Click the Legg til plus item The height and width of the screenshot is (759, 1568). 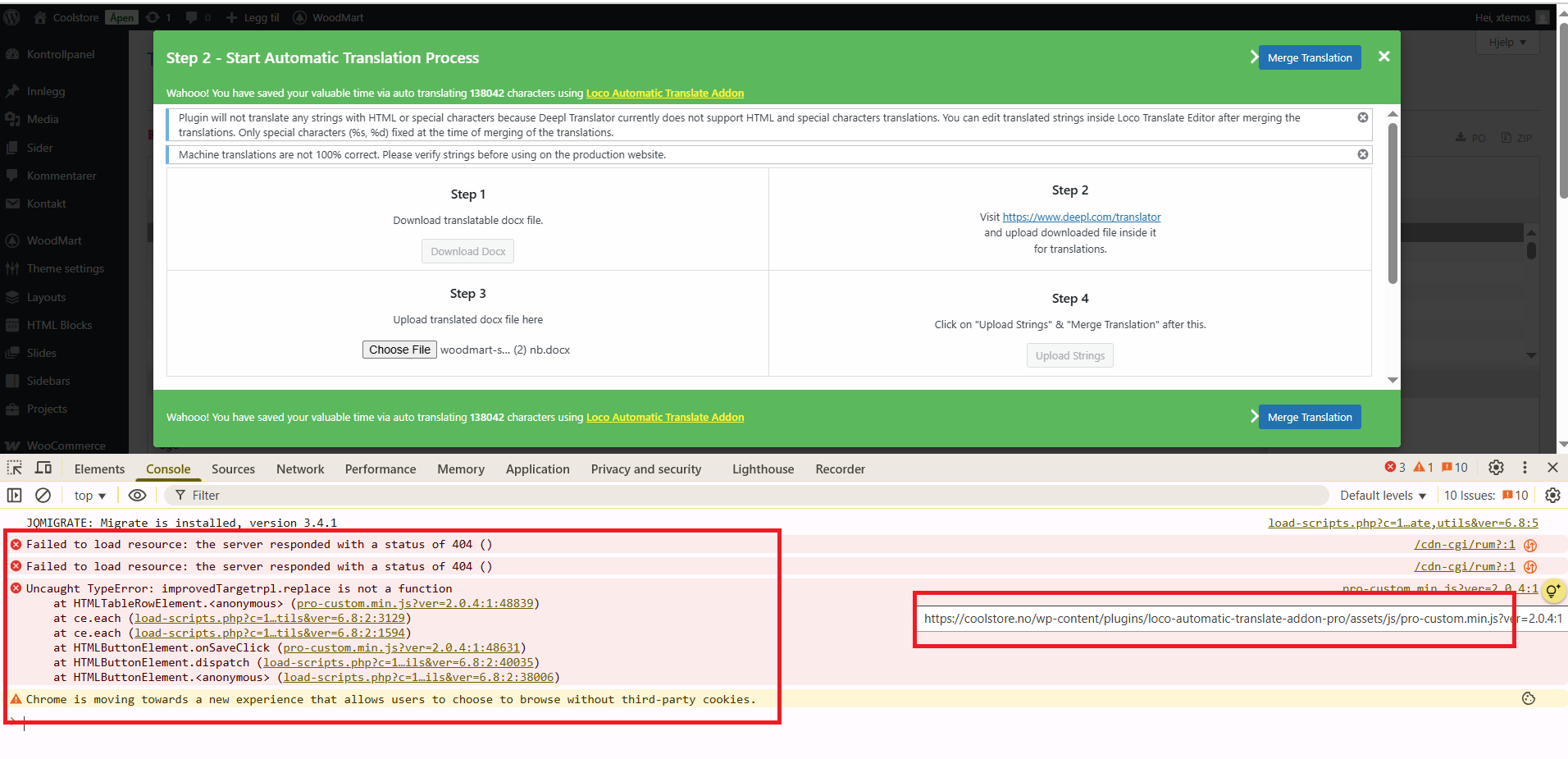pyautogui.click(x=253, y=17)
